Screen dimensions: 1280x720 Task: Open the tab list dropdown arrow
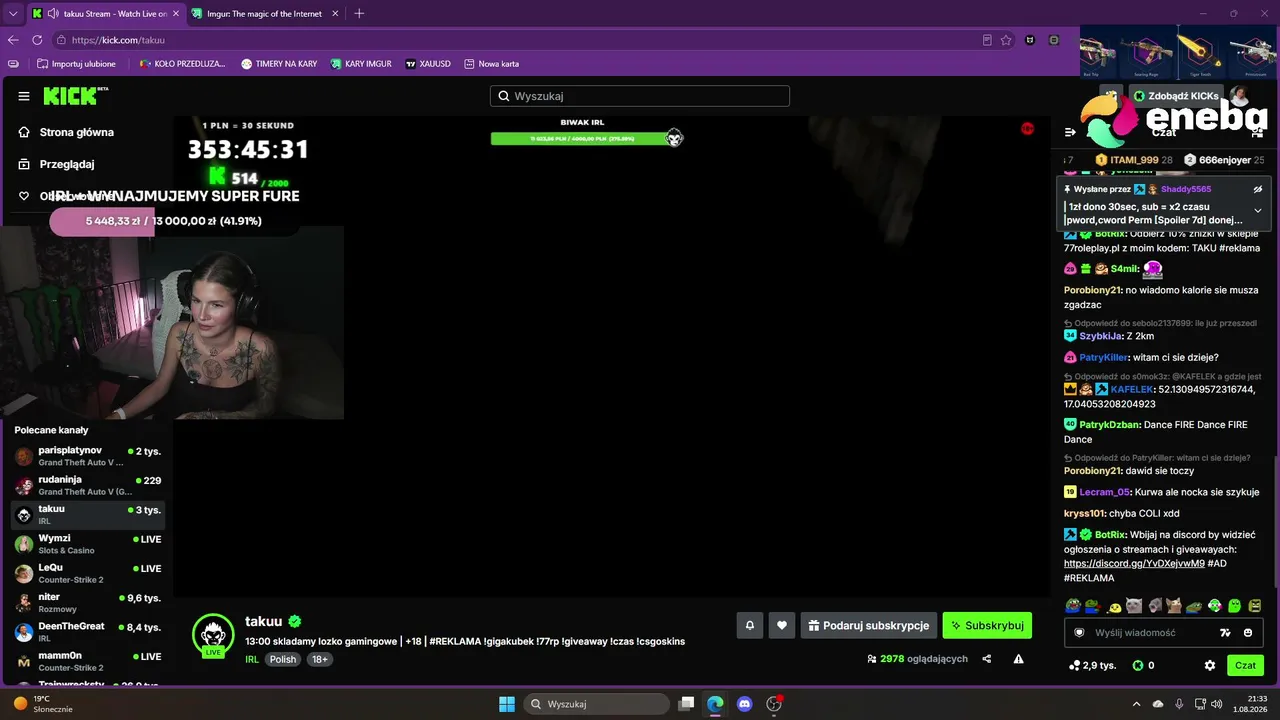click(x=13, y=13)
